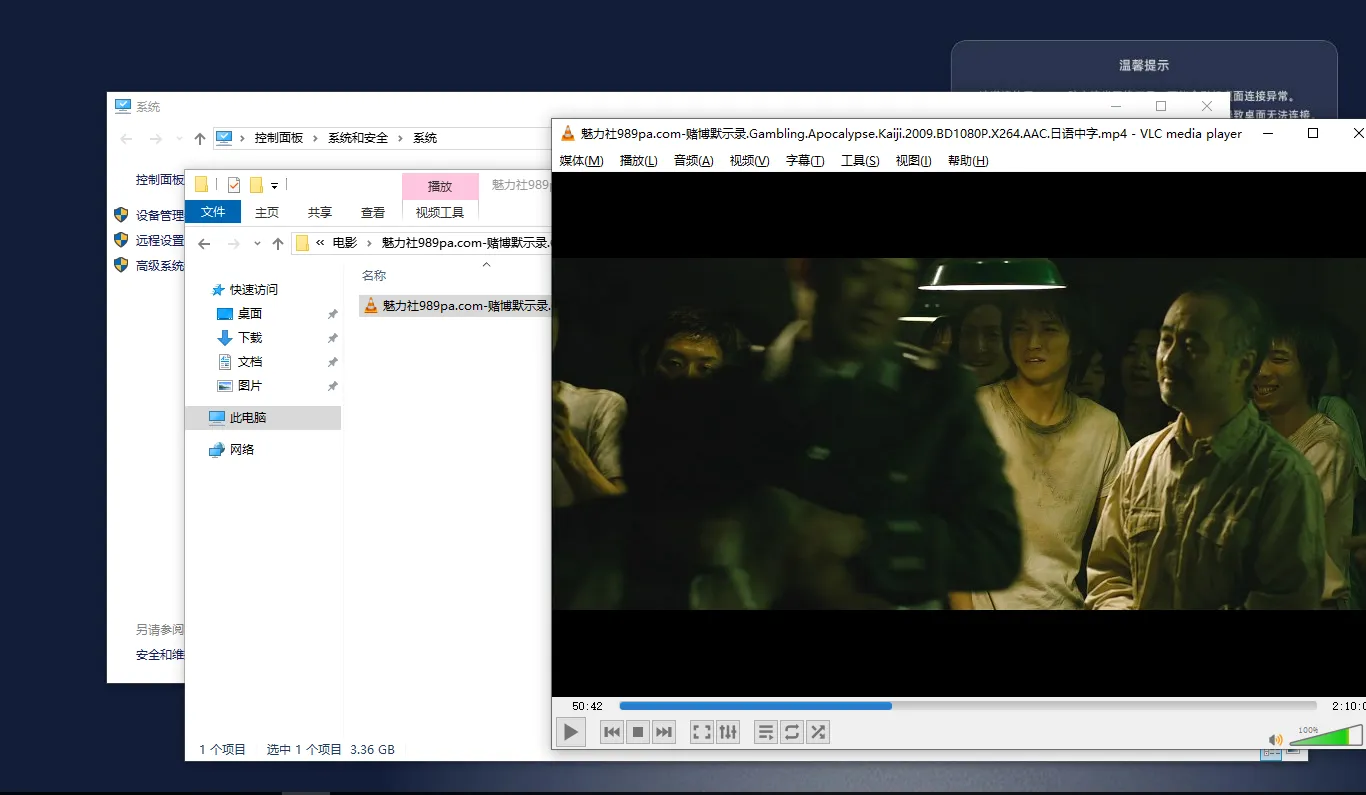Open the 视频工具 ribbon tab
The image size is (1366, 795).
click(440, 212)
